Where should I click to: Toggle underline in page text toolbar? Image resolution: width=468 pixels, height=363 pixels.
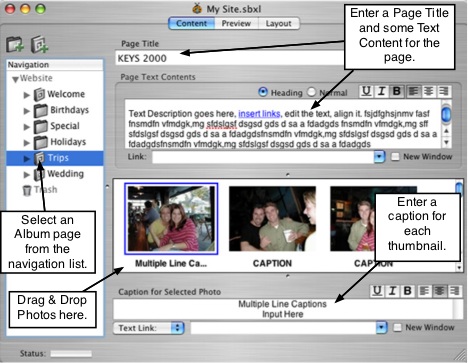[366, 91]
